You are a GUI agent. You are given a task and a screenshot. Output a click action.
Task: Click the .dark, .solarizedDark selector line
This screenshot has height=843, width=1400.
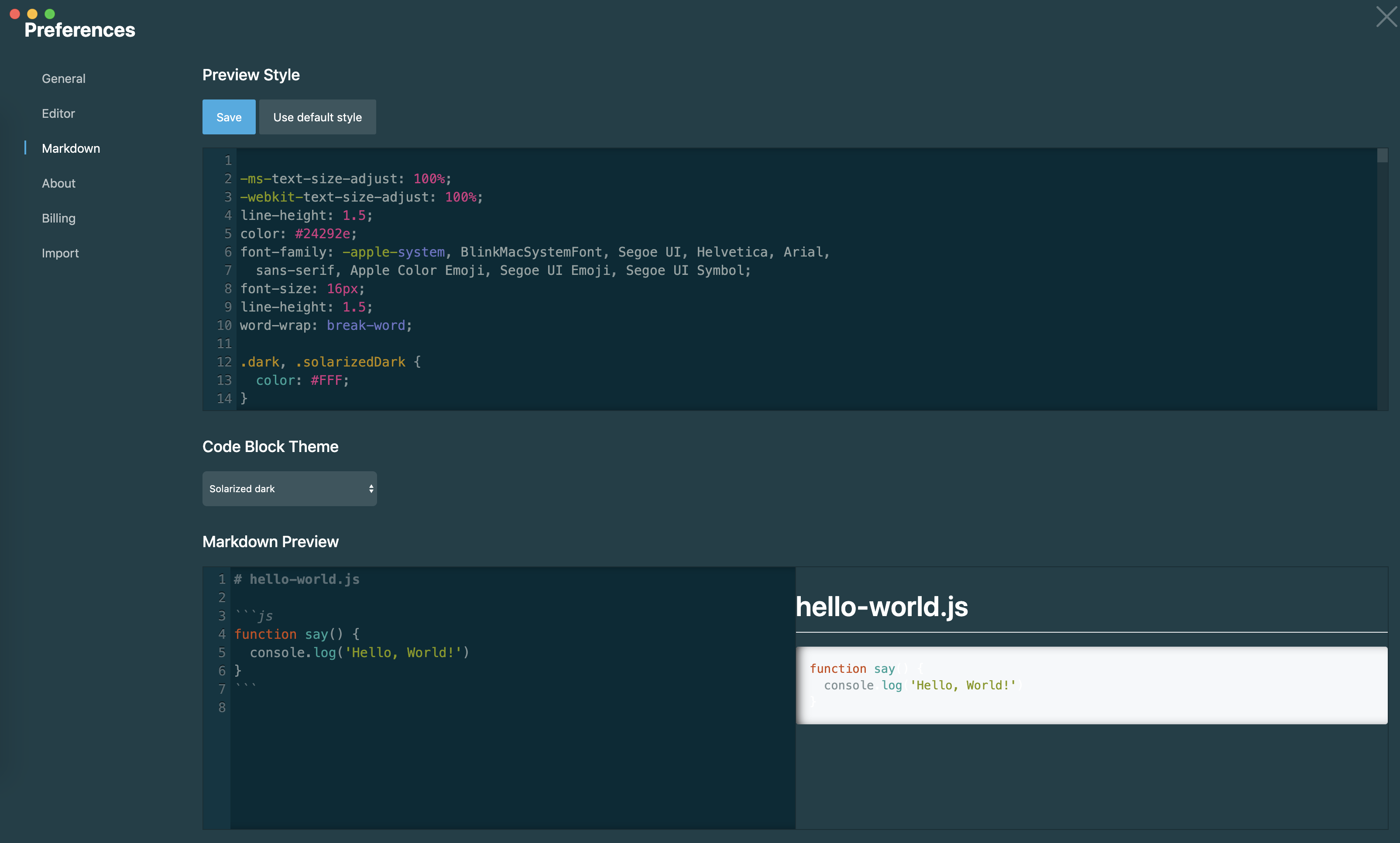tap(329, 362)
